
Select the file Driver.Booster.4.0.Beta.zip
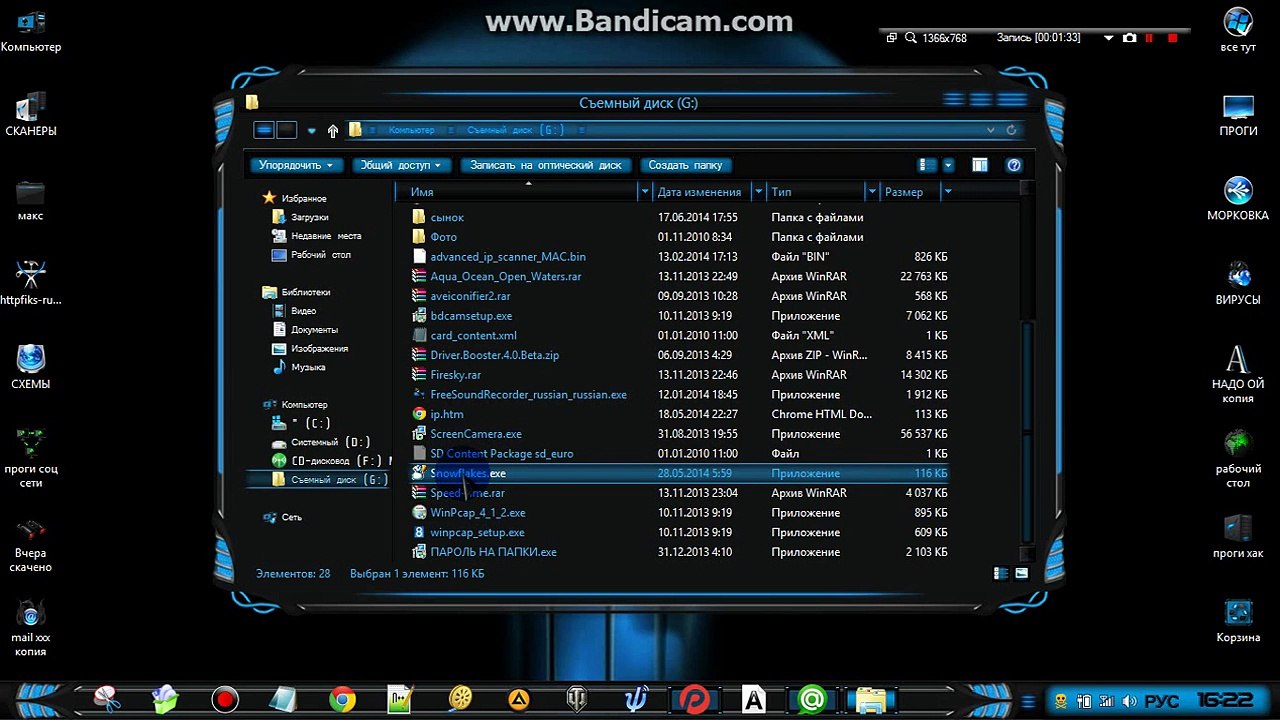pos(494,355)
